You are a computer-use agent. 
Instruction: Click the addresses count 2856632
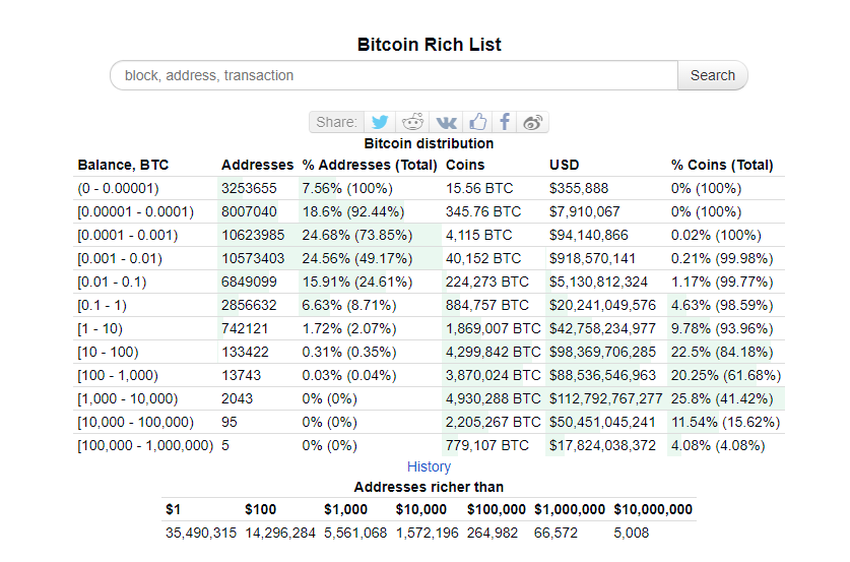point(249,305)
